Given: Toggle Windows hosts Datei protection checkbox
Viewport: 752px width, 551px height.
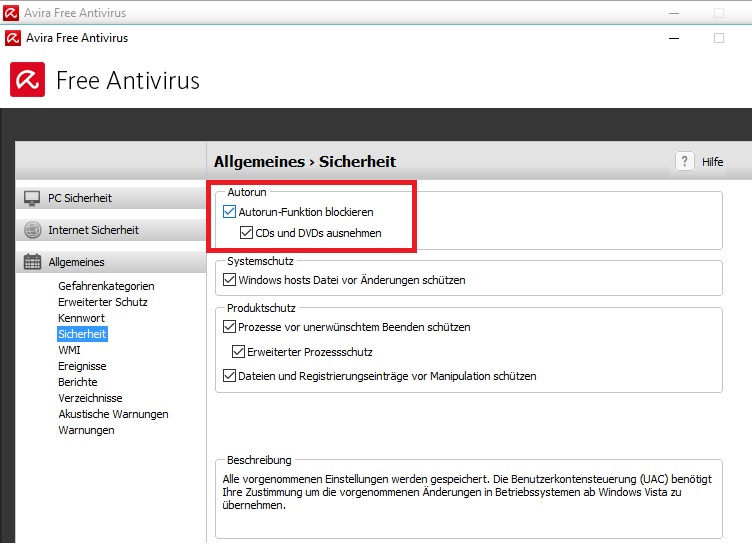Looking at the screenshot, I should tap(229, 280).
